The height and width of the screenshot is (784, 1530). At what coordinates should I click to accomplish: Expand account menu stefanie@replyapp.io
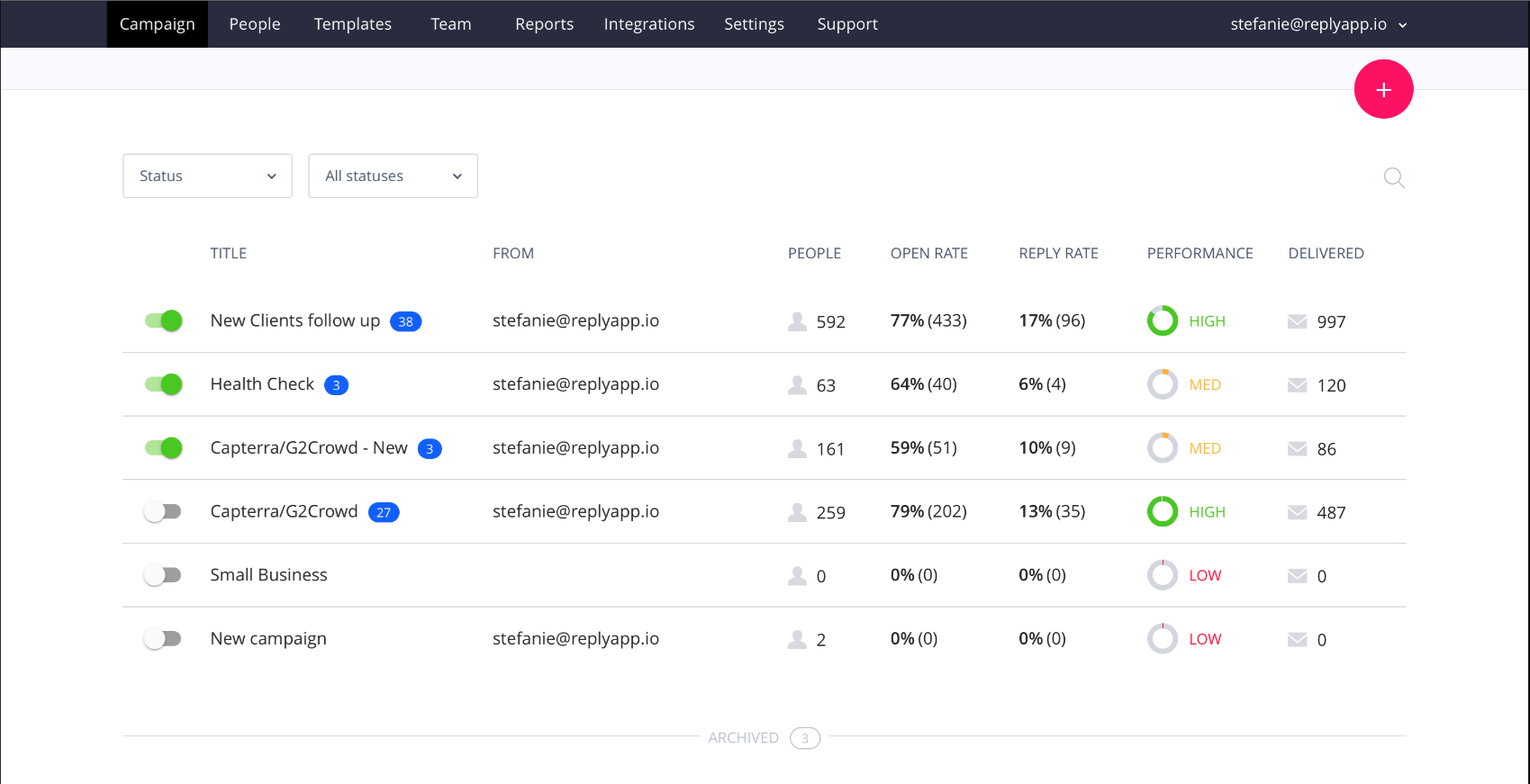tap(1318, 24)
